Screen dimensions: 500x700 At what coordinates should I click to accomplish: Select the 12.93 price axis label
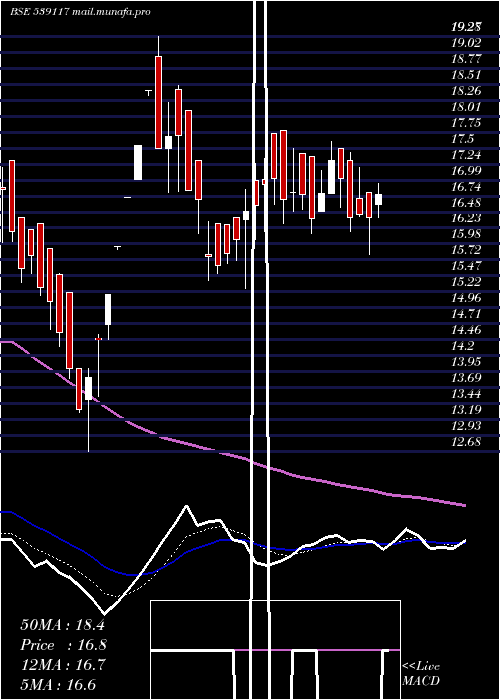466,426
